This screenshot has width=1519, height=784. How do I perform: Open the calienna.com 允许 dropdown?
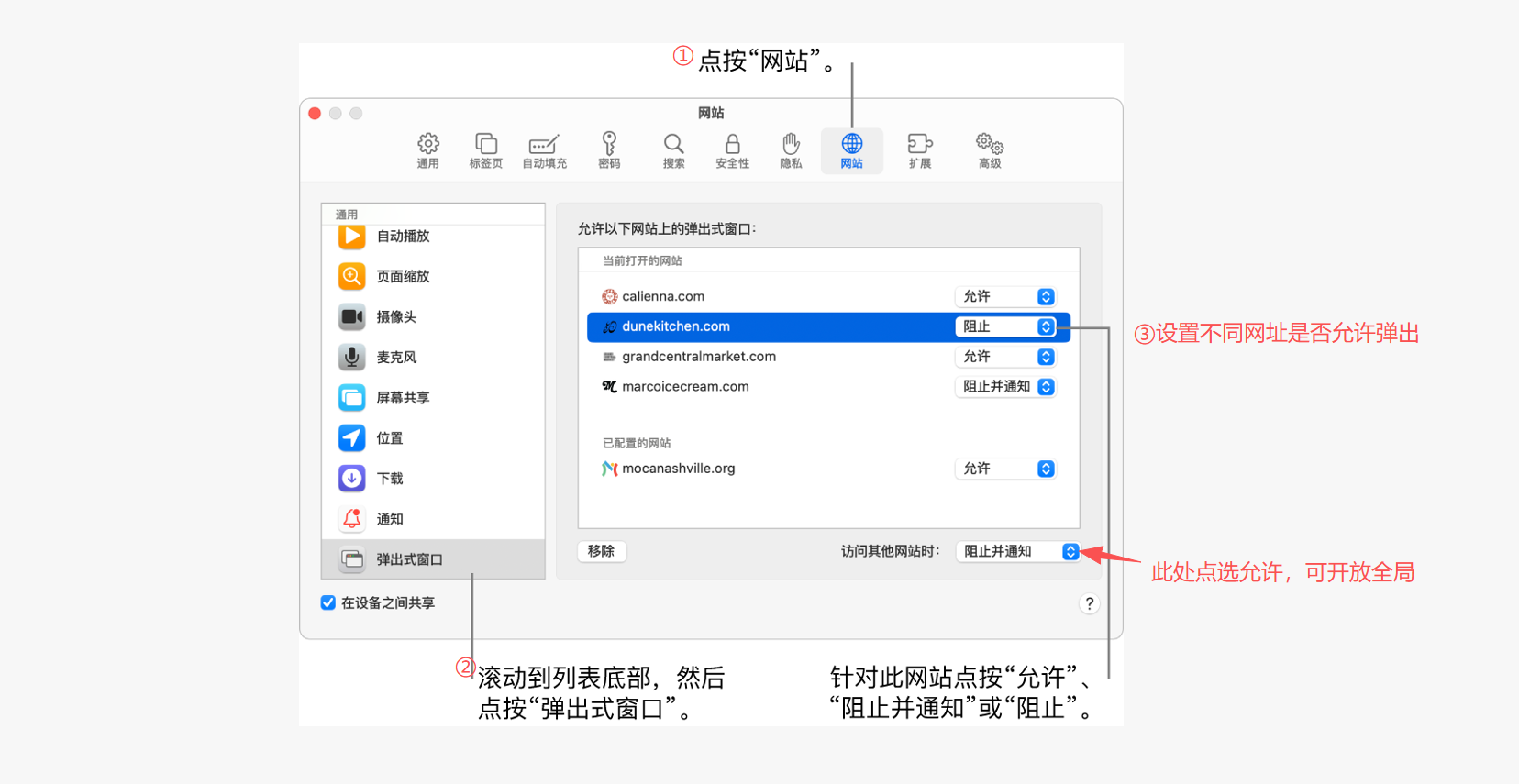click(1005, 296)
